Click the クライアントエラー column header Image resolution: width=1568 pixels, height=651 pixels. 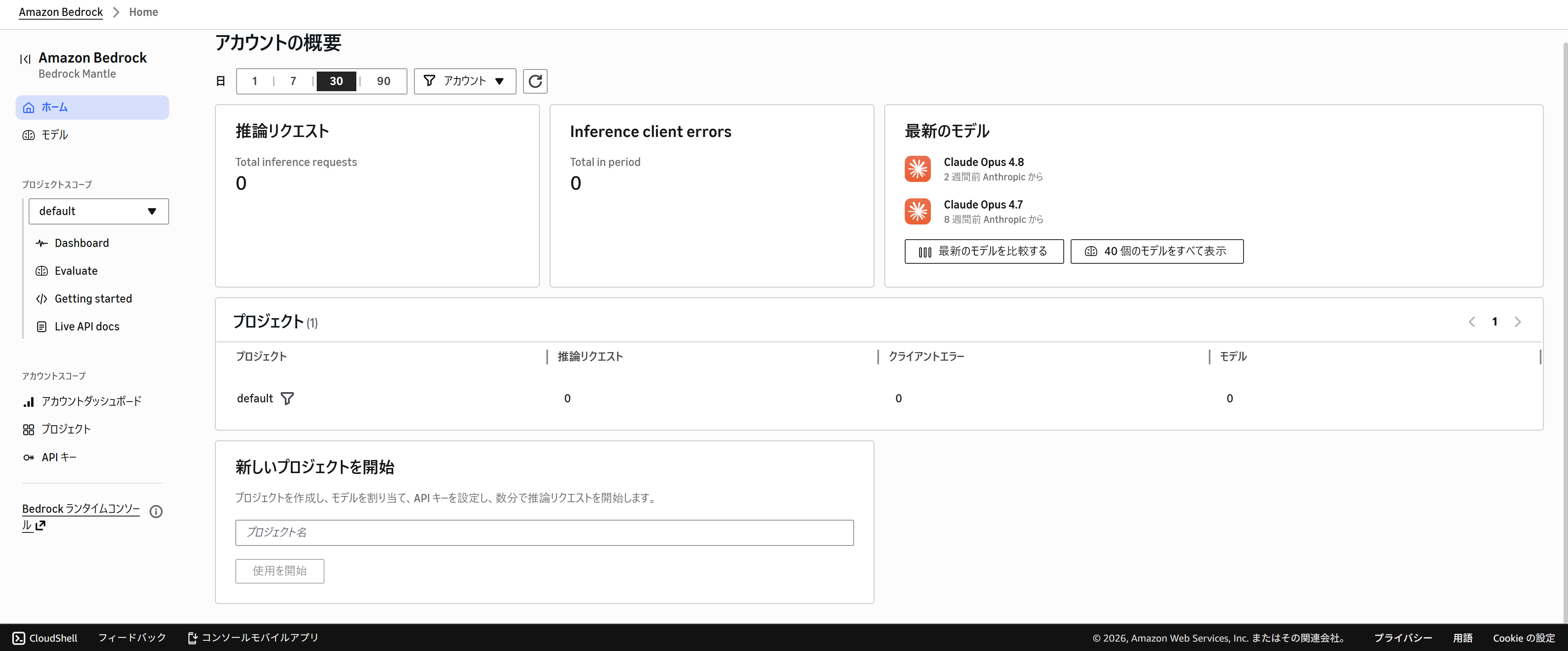pyautogui.click(x=926, y=357)
